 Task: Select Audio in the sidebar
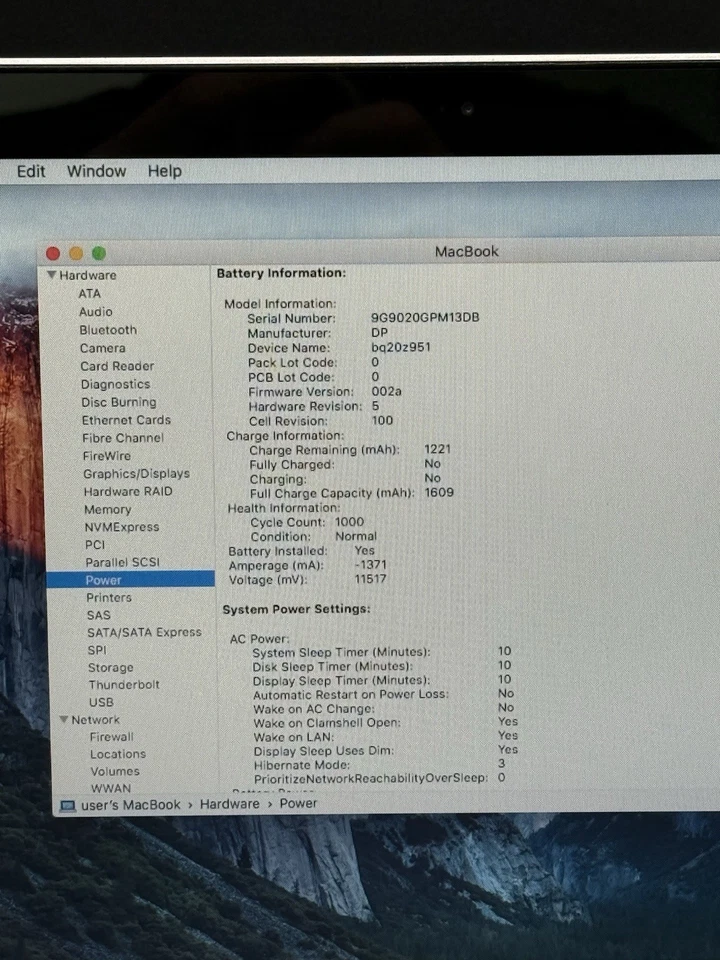click(x=96, y=312)
